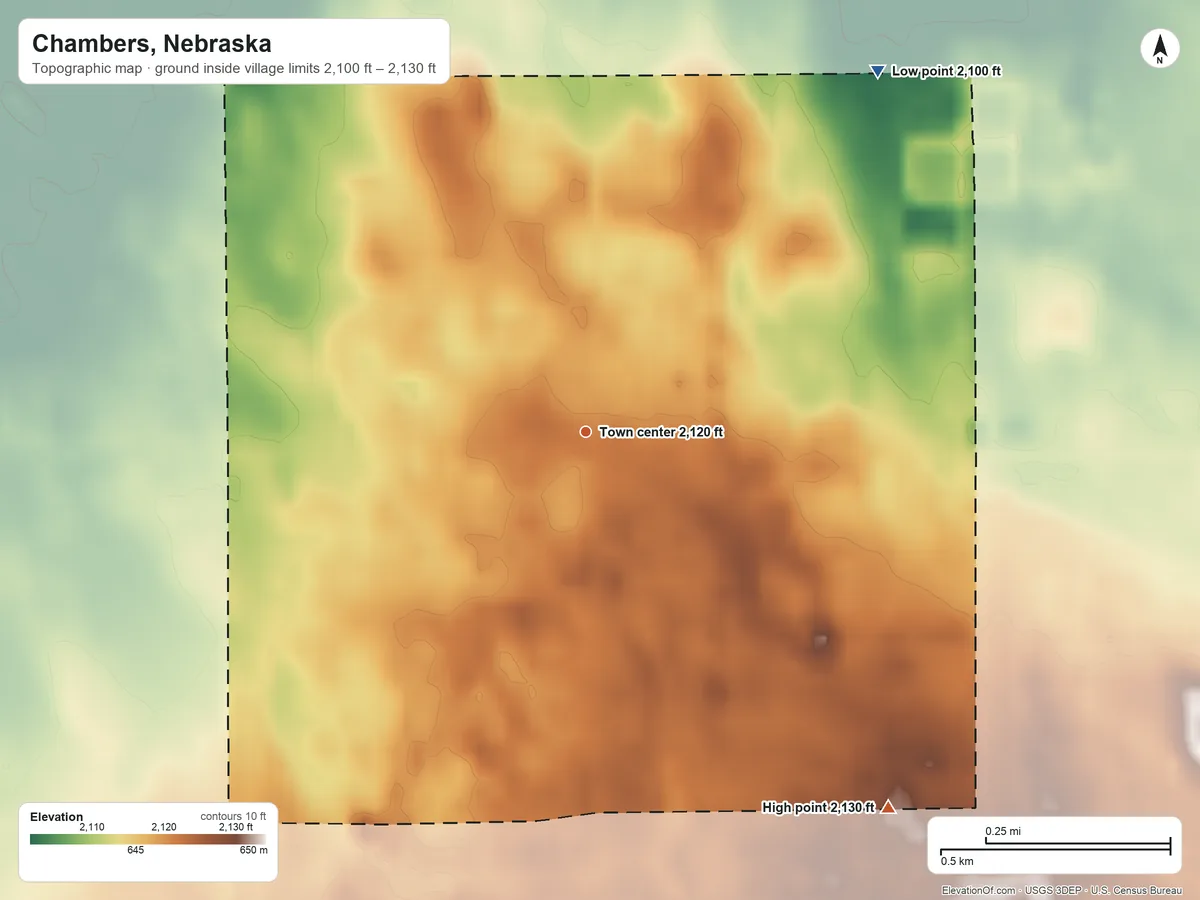Image resolution: width=1200 pixels, height=900 pixels.
Task: Click the ElevationOf.com attribution text
Action: pyautogui.click(x=980, y=890)
